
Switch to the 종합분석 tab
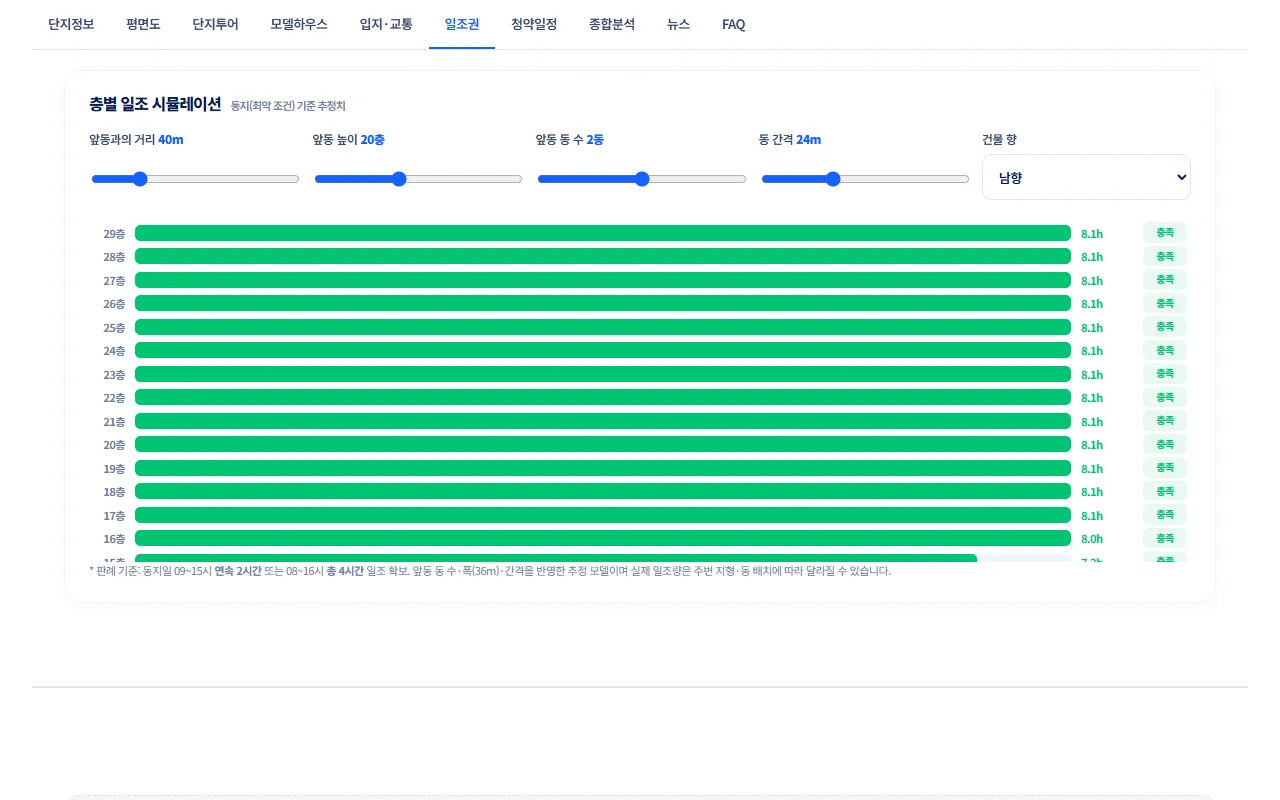pos(612,25)
